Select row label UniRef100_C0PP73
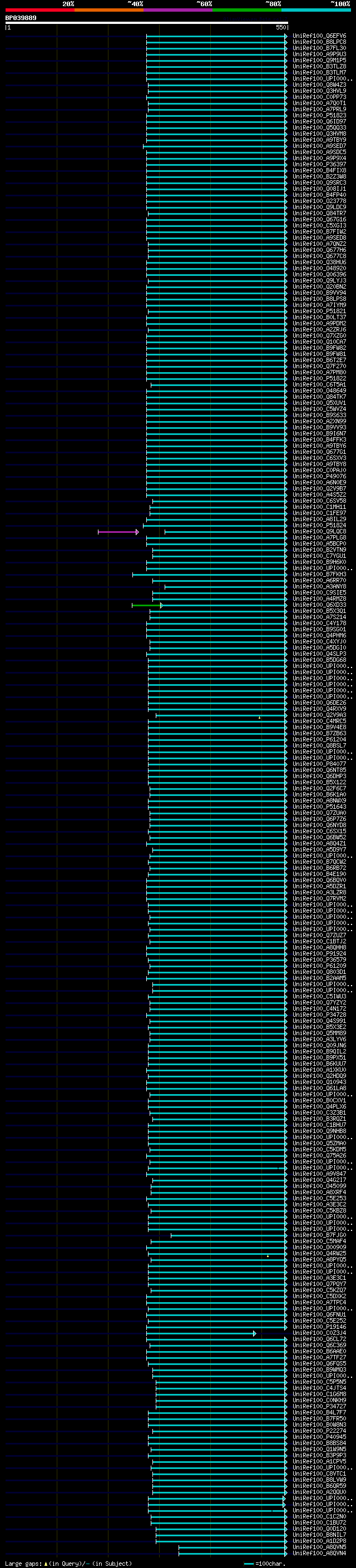Screen dimensions: 356x1568 pos(319,97)
